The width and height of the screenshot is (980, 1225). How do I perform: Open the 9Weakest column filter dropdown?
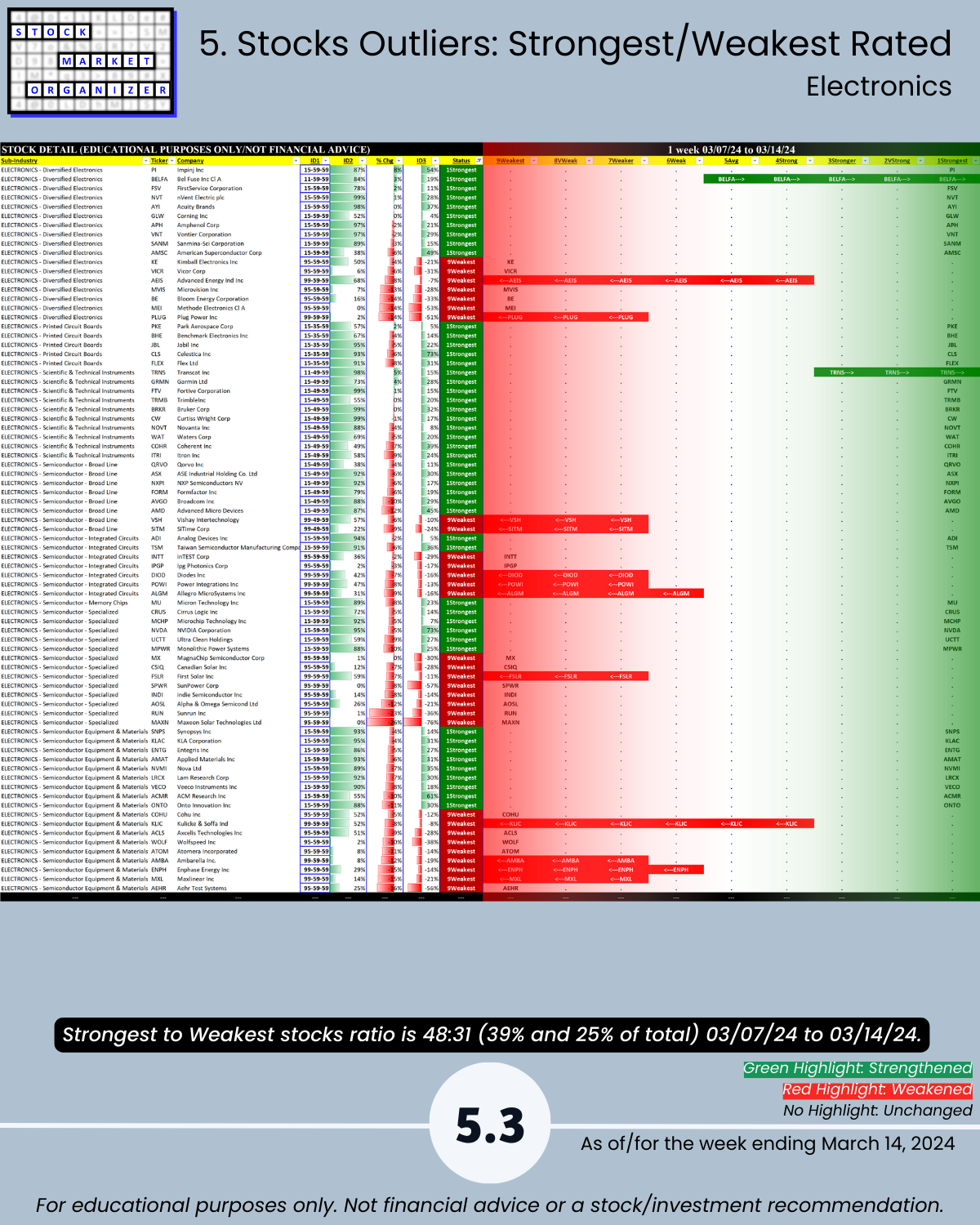(534, 161)
